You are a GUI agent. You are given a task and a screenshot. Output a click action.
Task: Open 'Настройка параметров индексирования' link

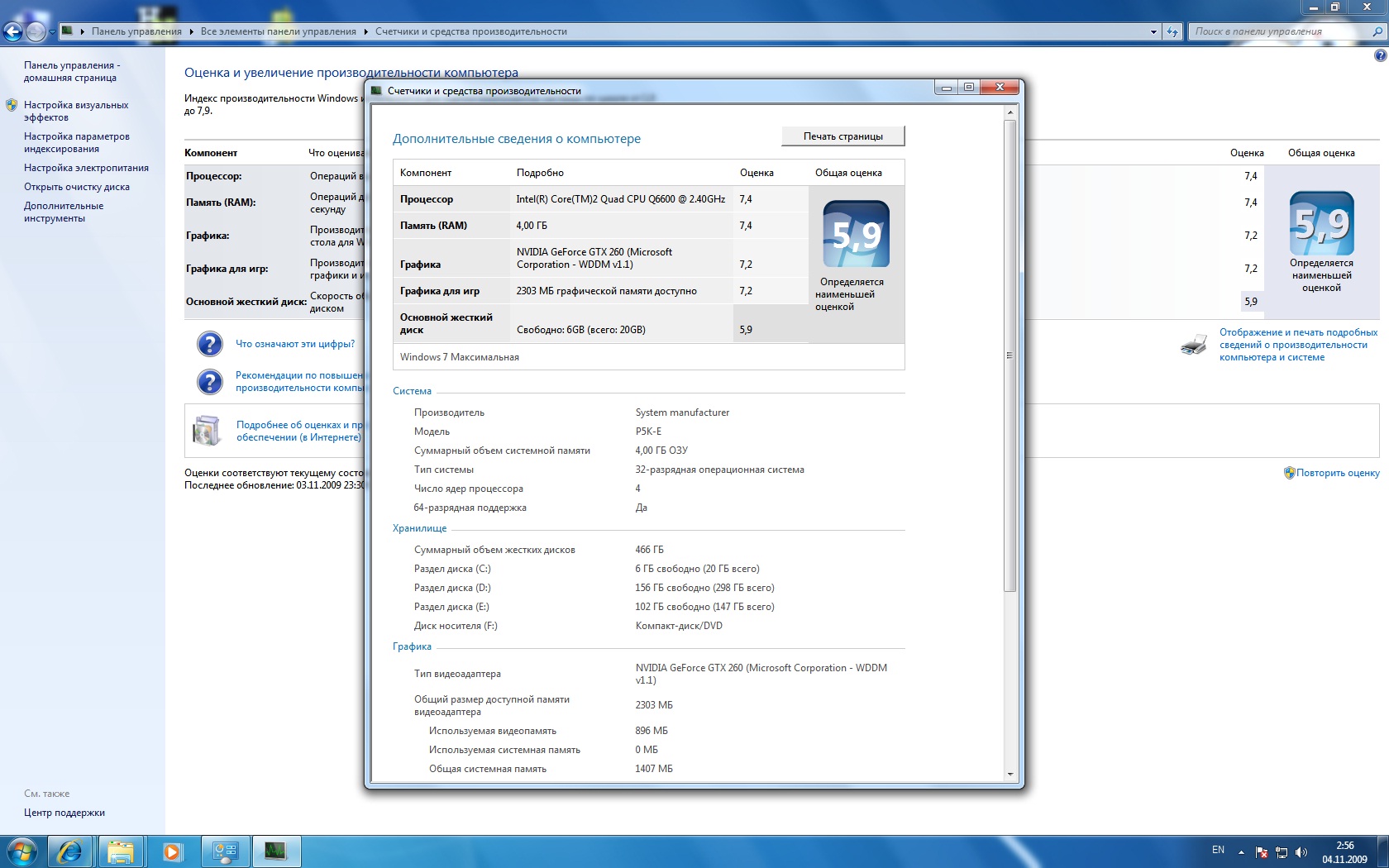[x=77, y=142]
